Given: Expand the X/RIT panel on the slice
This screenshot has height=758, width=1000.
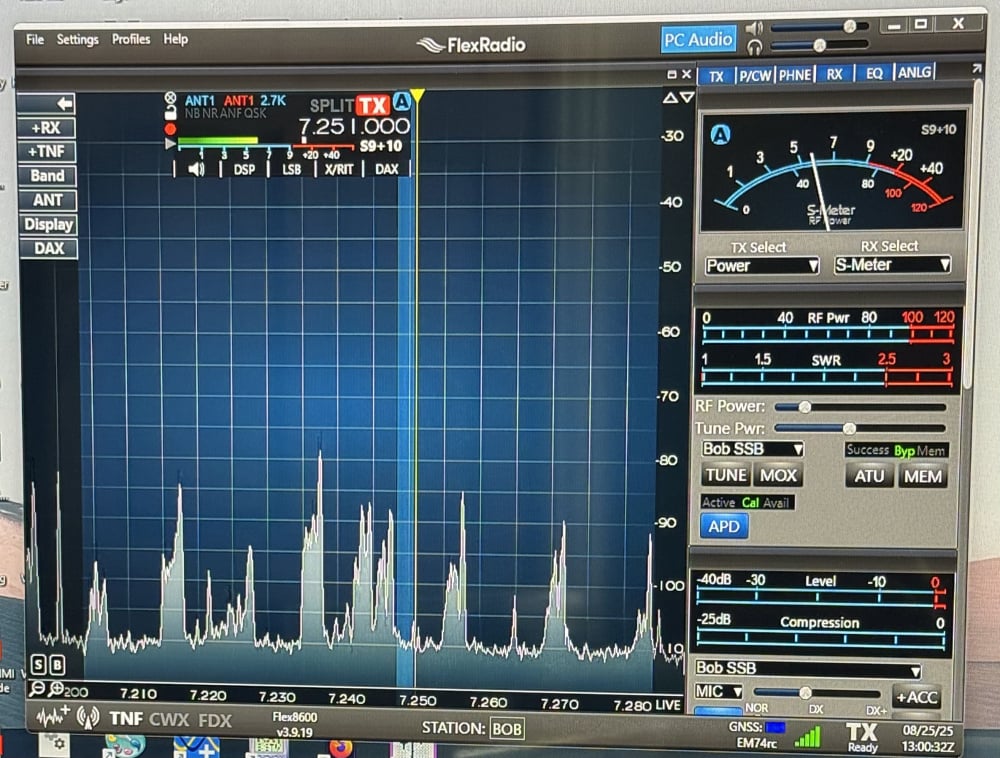Looking at the screenshot, I should 339,170.
